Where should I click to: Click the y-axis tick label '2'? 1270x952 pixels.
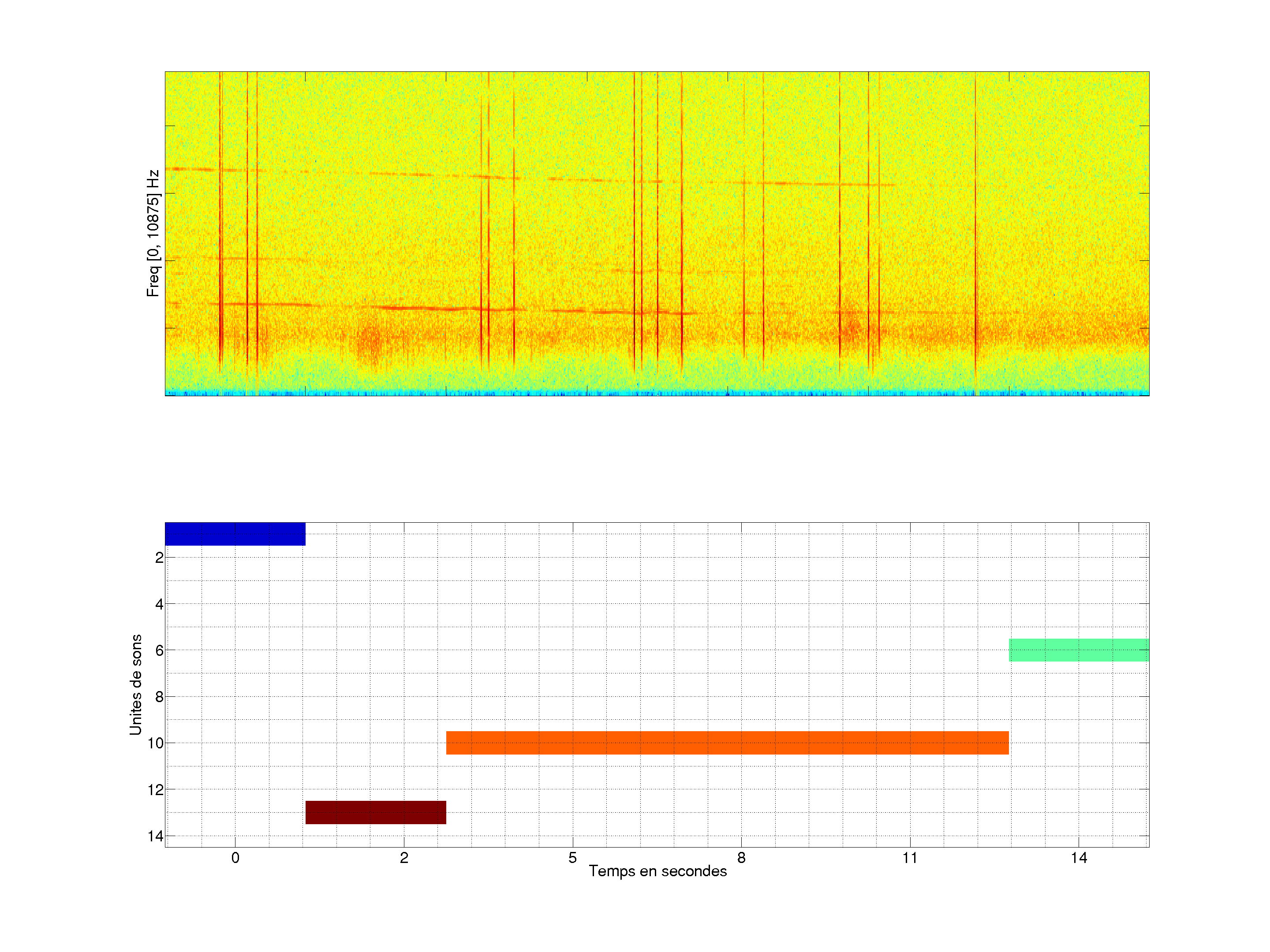coord(159,558)
